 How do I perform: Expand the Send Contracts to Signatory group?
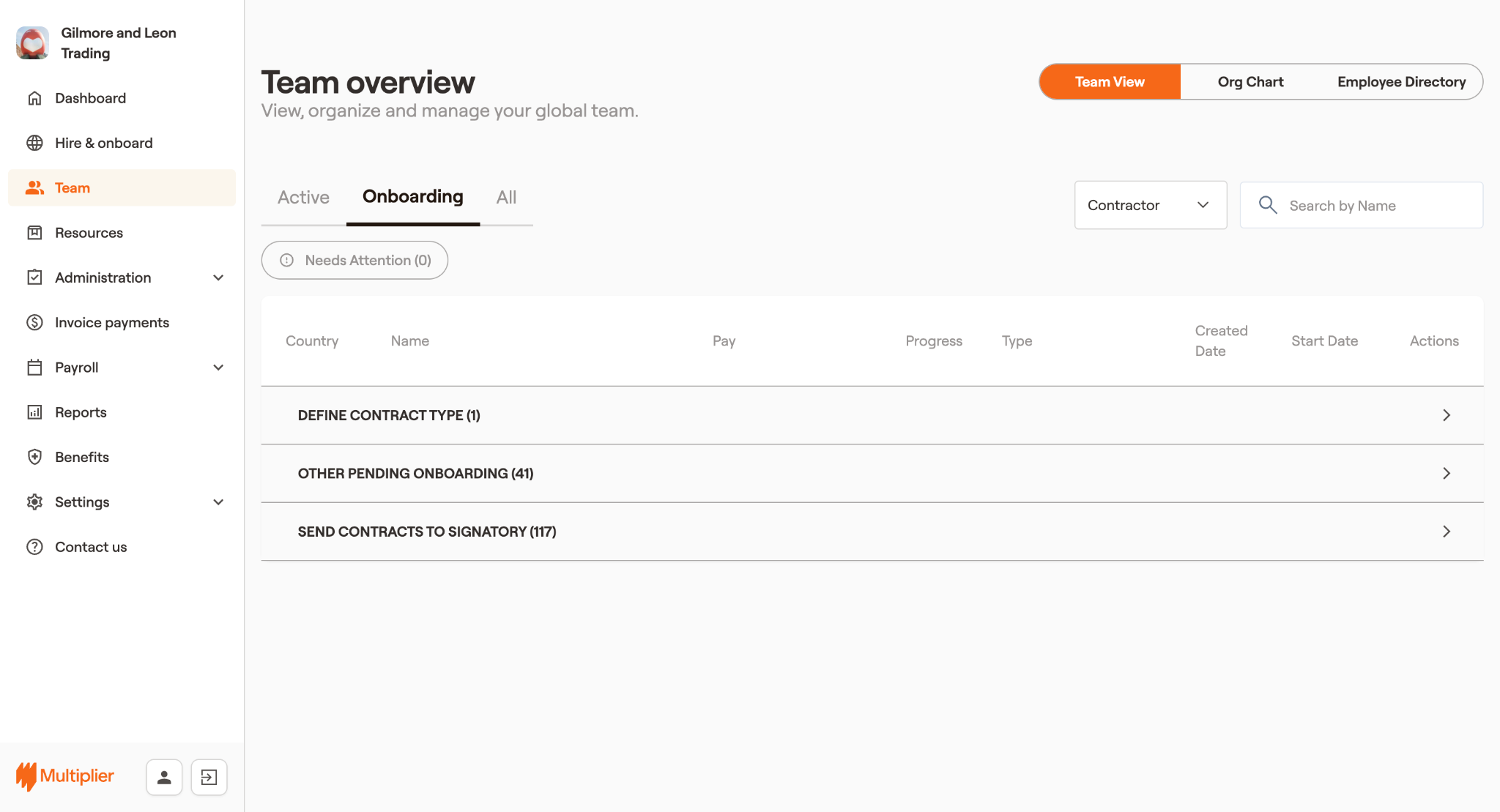pyautogui.click(x=1446, y=532)
